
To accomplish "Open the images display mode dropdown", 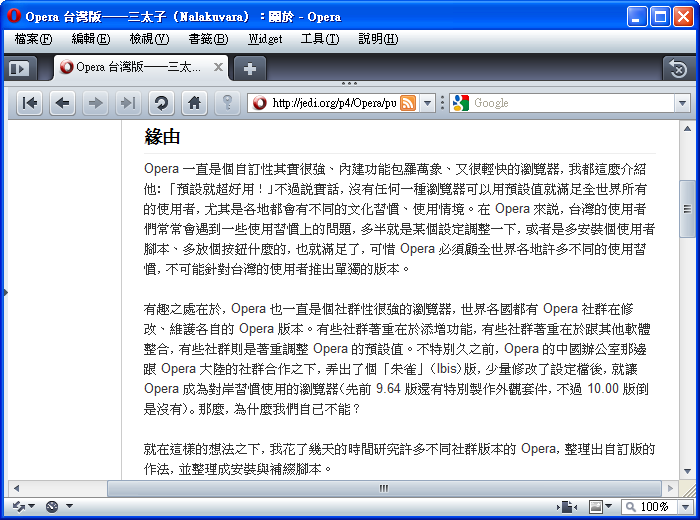I will 608,506.
